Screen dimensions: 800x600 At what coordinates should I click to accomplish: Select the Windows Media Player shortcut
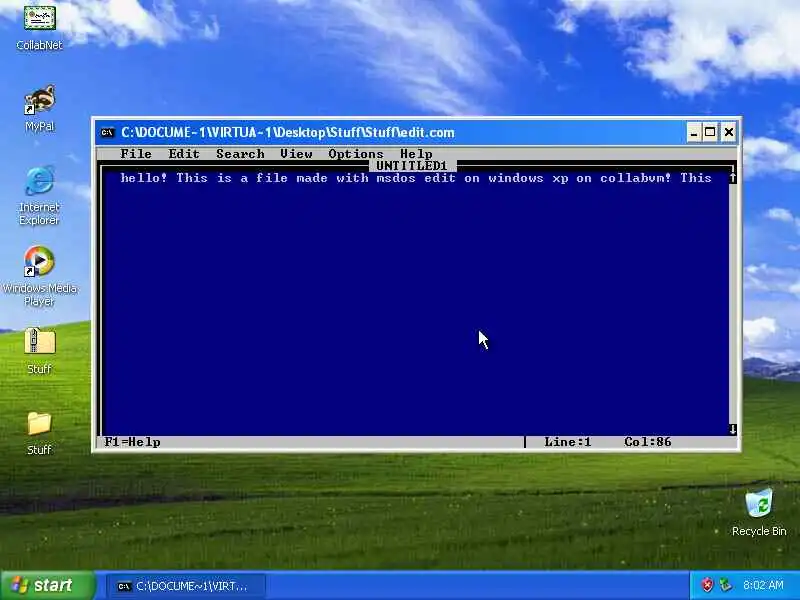point(39,276)
